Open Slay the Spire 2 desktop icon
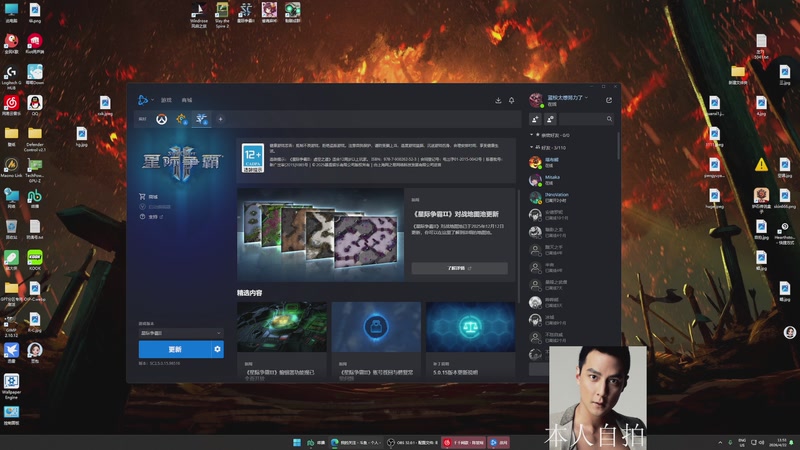 tap(222, 15)
